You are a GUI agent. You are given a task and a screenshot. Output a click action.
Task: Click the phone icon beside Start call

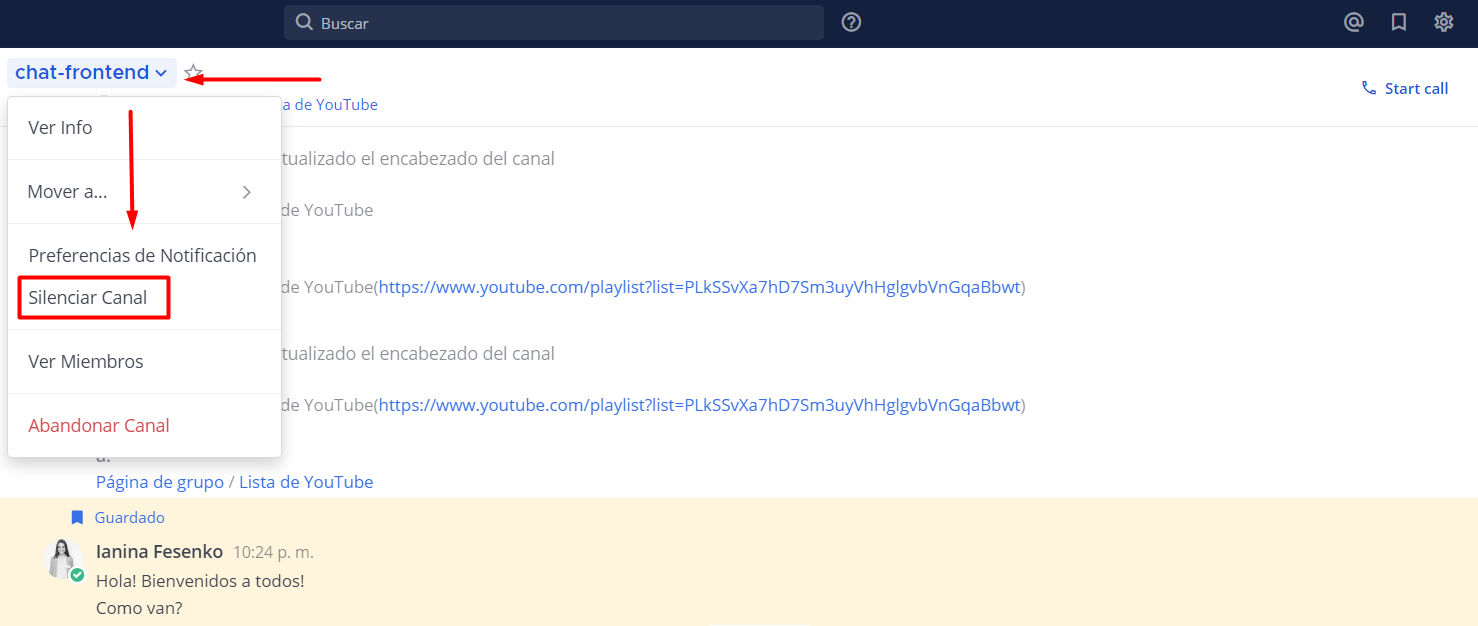coord(1369,88)
